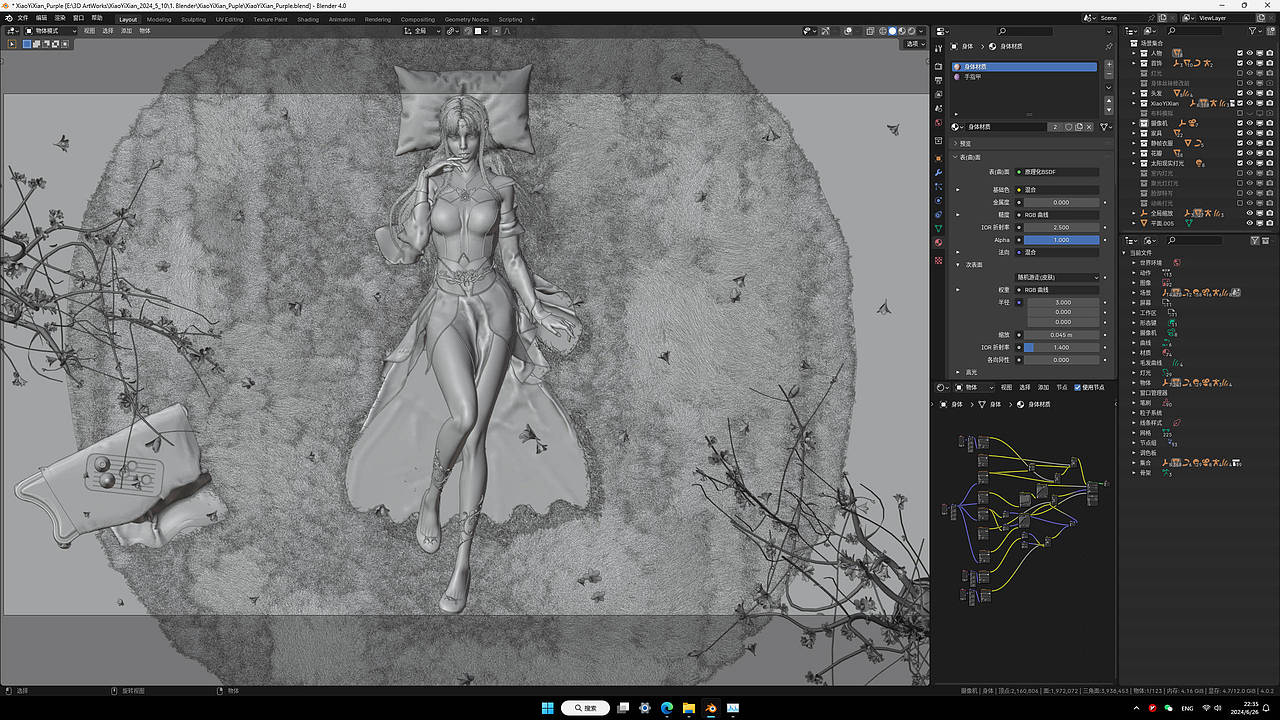Unlink the 身体材质 material
This screenshot has height=720, width=1280.
pos(1089,127)
